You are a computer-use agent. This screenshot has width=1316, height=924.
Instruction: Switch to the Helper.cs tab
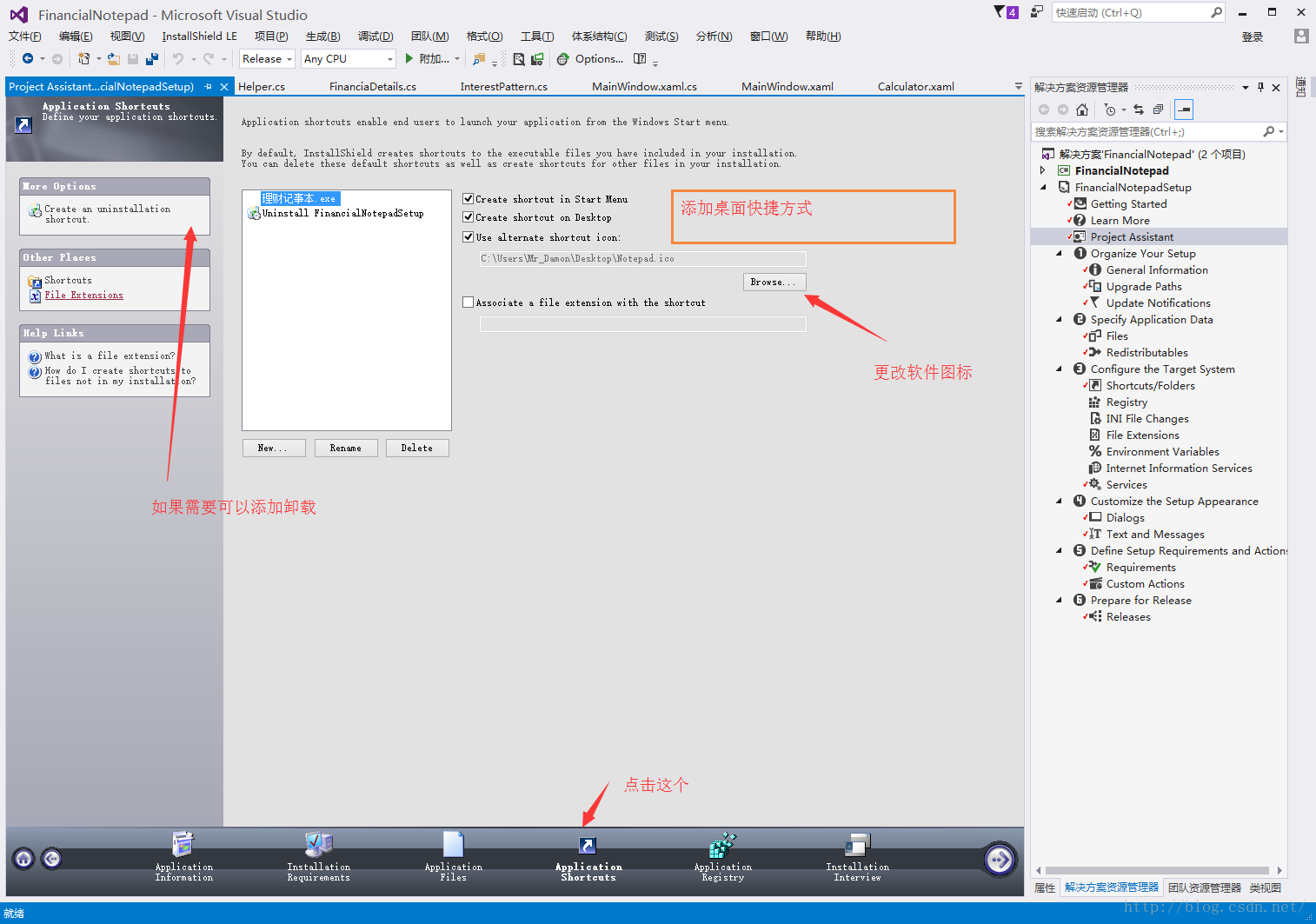tap(262, 87)
